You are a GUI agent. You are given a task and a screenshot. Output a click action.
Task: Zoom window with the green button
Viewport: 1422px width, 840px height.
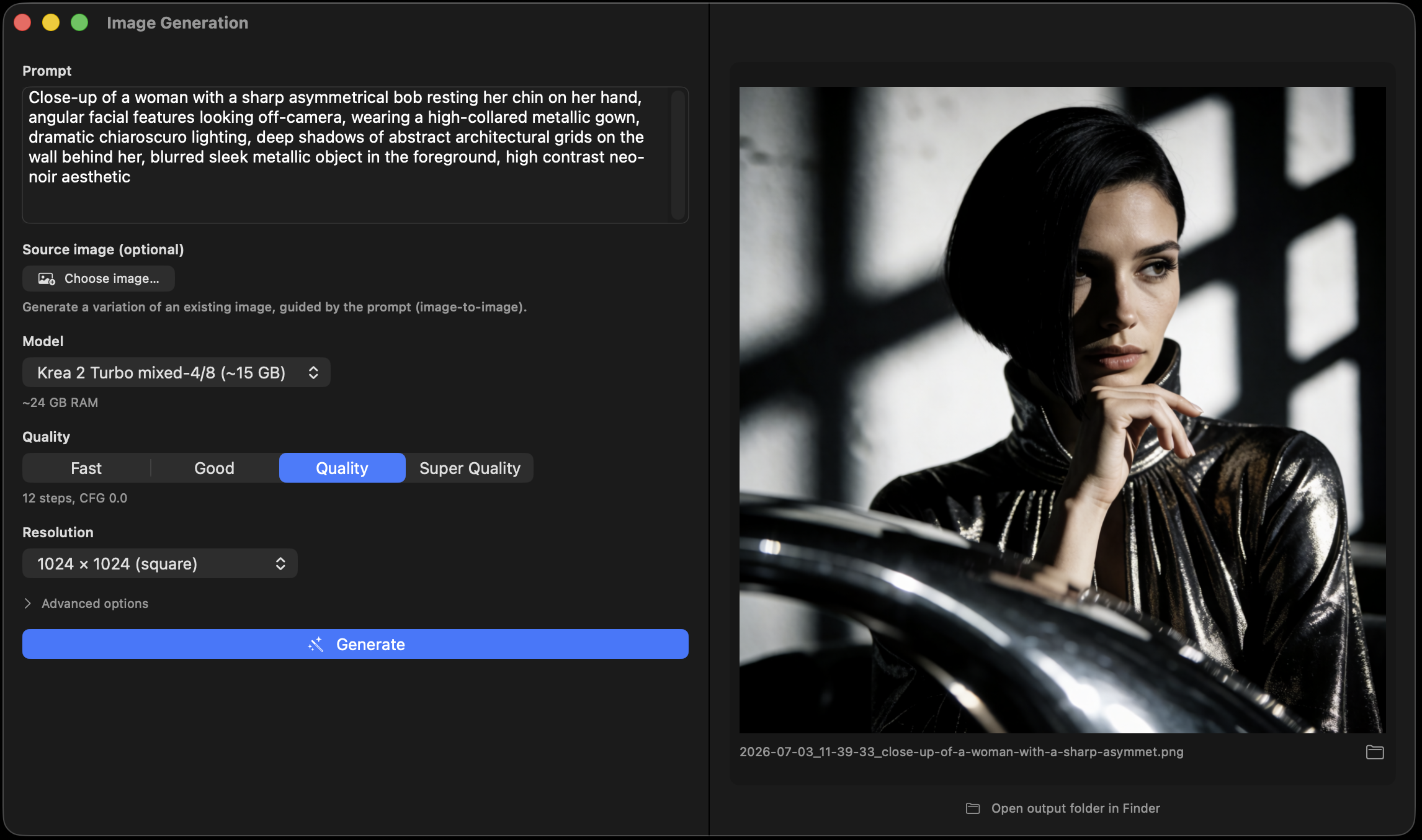tap(79, 23)
